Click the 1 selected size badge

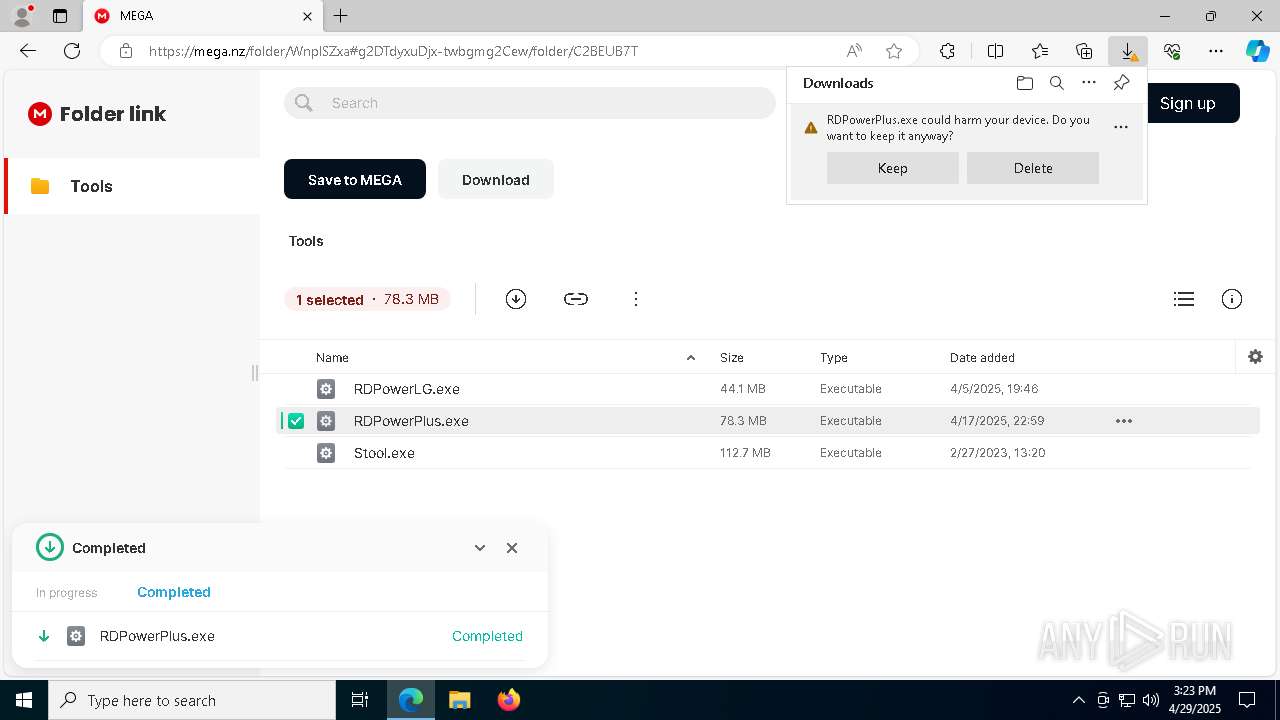tap(367, 299)
